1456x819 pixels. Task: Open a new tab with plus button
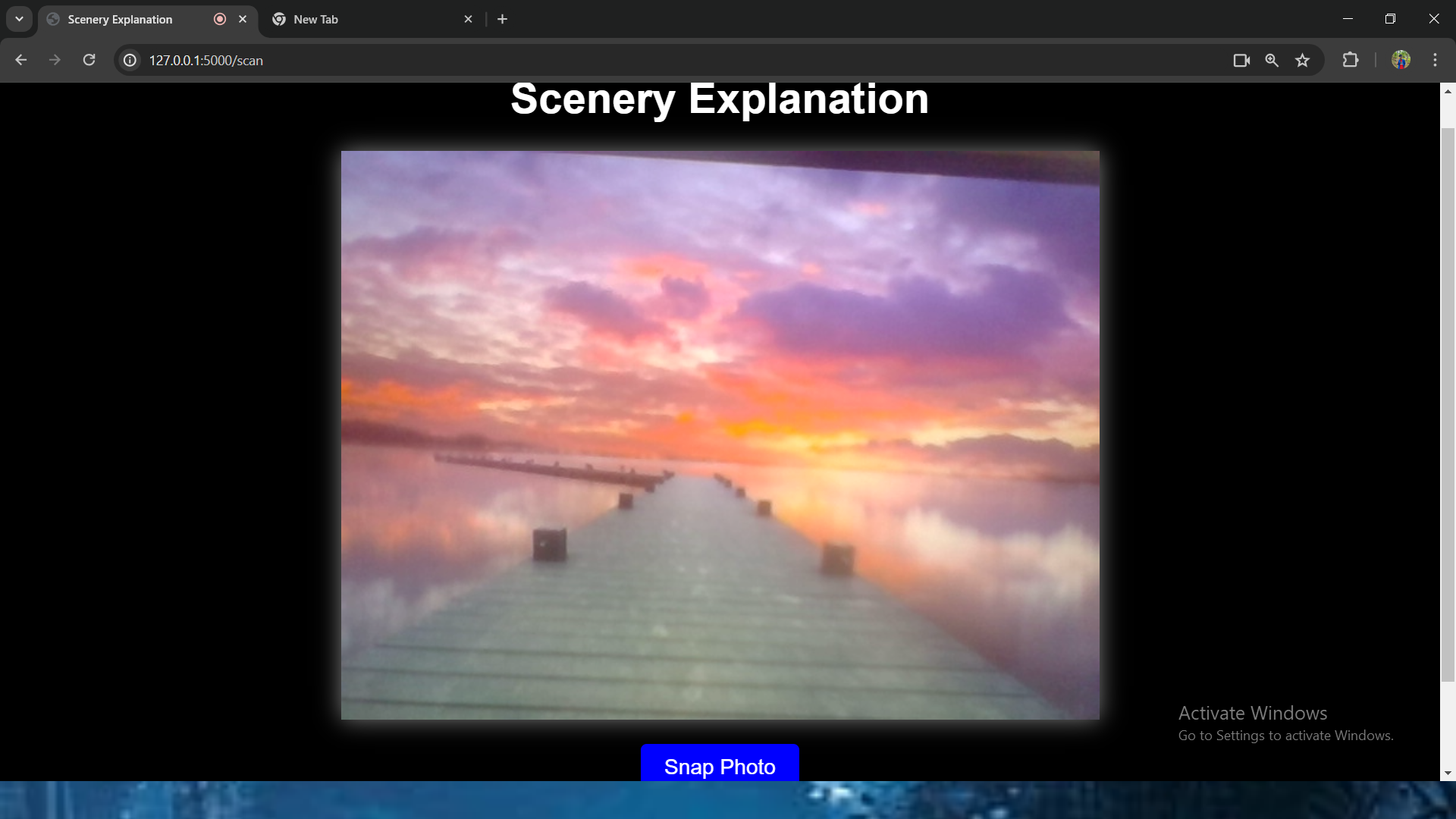point(502,19)
